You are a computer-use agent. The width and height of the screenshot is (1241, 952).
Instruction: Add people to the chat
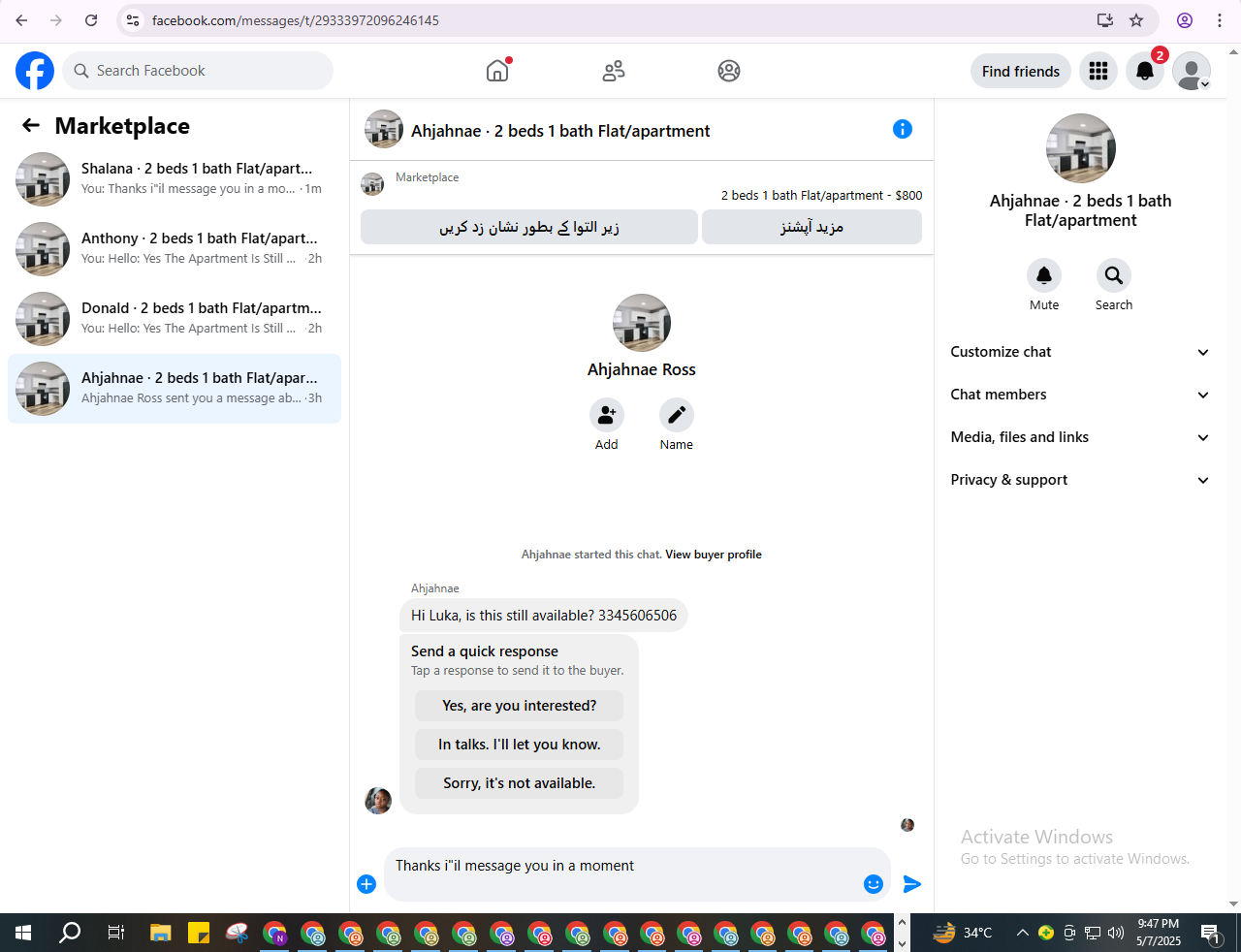click(607, 415)
